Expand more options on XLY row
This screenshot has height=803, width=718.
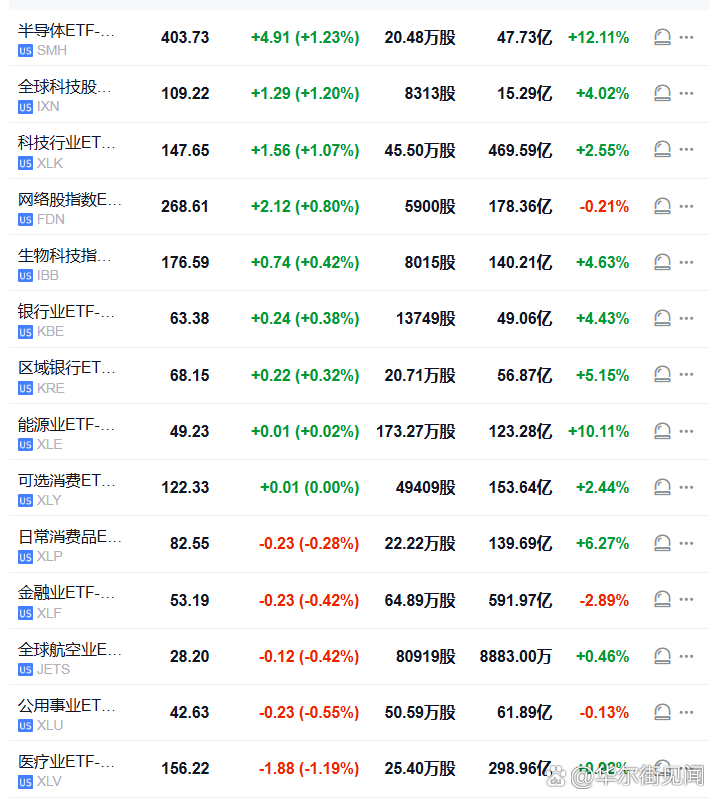click(x=686, y=487)
